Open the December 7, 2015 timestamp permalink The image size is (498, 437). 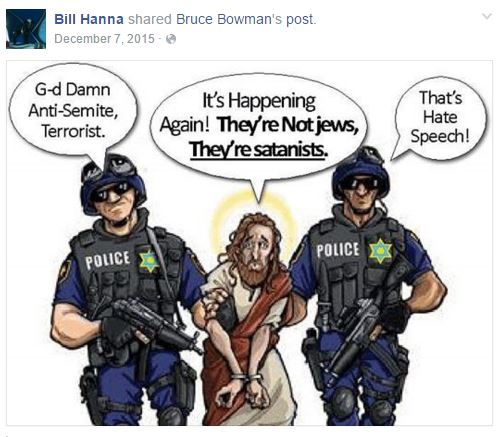[x=104, y=39]
